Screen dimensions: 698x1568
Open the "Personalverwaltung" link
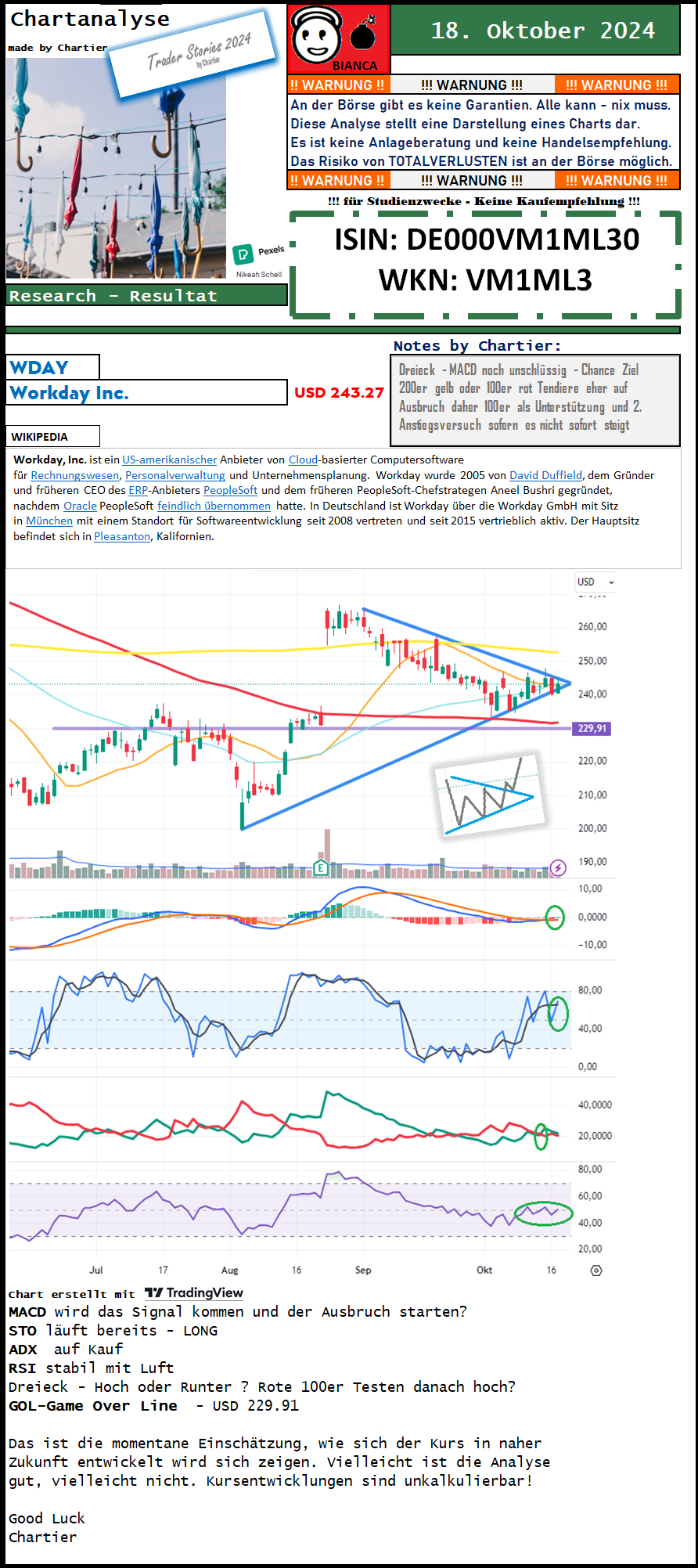175,475
